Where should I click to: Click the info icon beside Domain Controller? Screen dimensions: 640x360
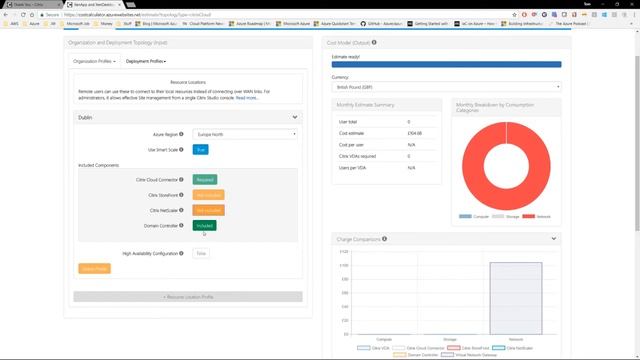181,225
